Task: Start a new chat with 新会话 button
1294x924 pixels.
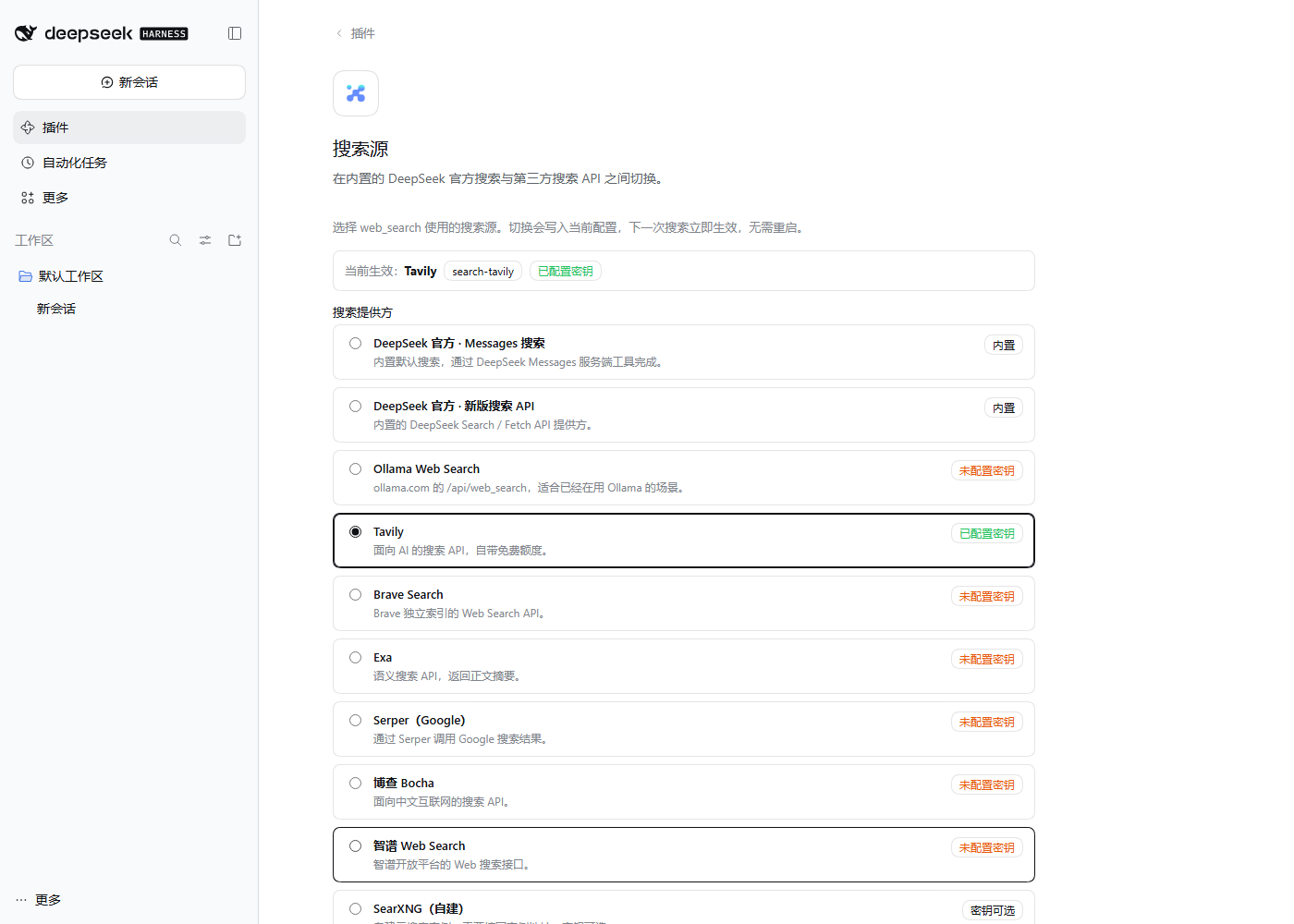Action: (x=129, y=82)
